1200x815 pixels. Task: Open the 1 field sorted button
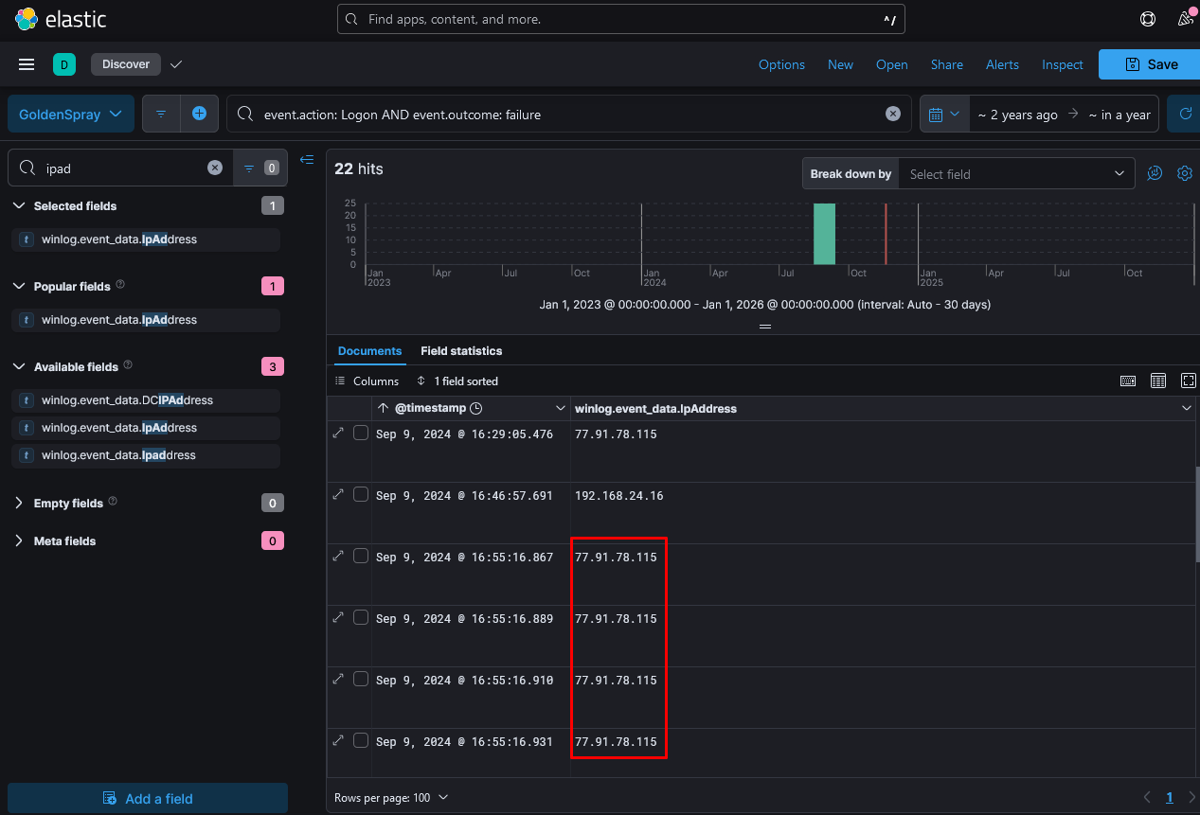pyautogui.click(x=457, y=381)
